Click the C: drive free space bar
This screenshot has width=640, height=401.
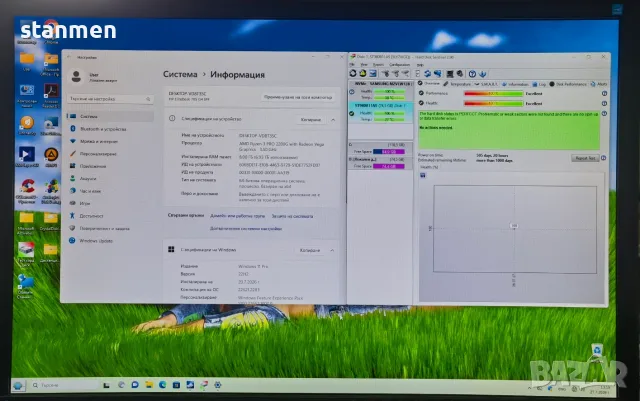pyautogui.click(x=389, y=151)
